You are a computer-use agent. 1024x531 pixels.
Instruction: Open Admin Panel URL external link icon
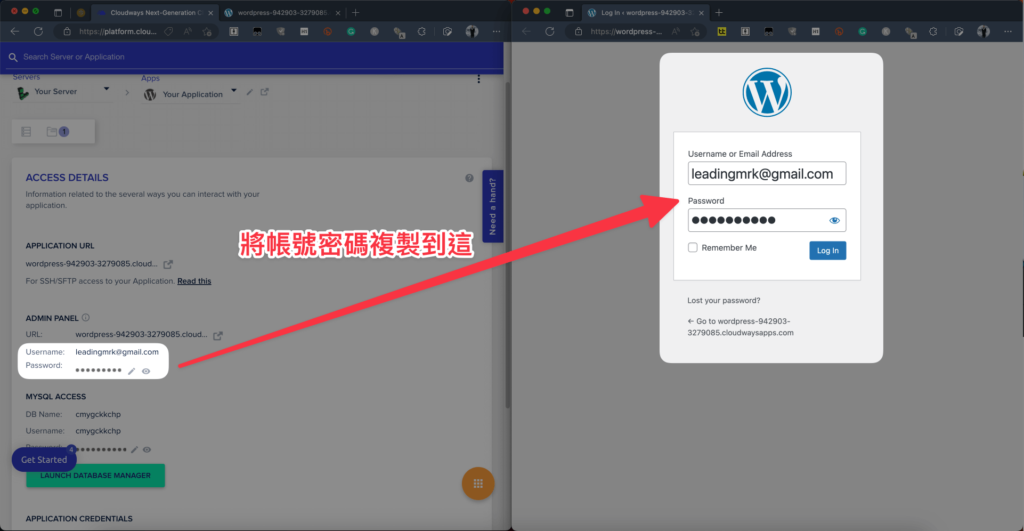click(x=217, y=335)
